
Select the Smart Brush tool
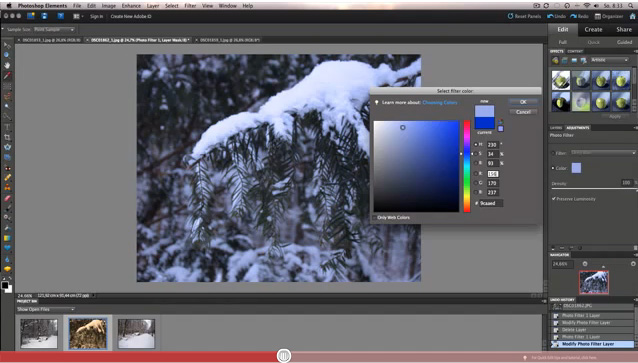7,218
